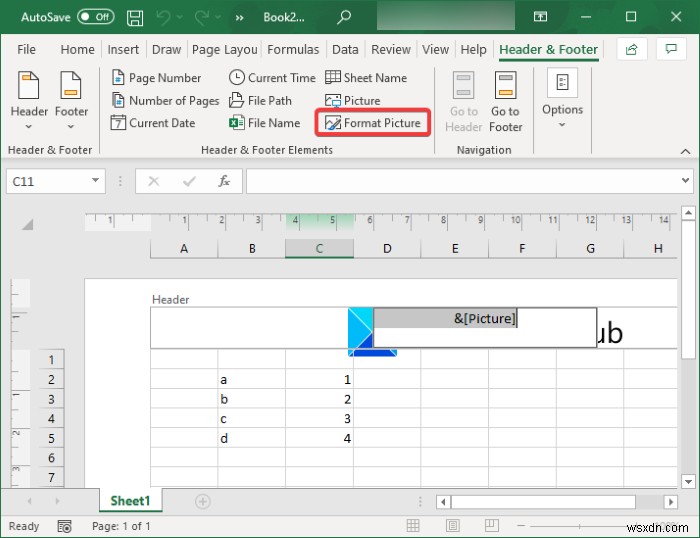Select the Header & Footer tab
This screenshot has height=538, width=700.
[x=548, y=50]
